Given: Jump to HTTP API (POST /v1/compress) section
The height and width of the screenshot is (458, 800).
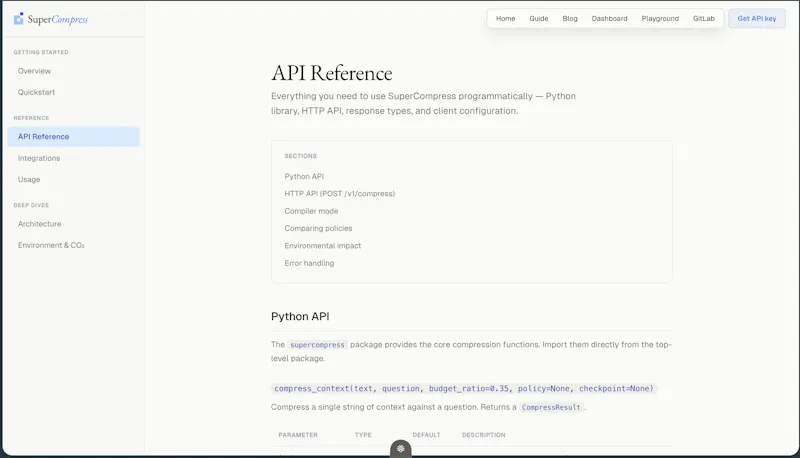Looking at the screenshot, I should (340, 194).
